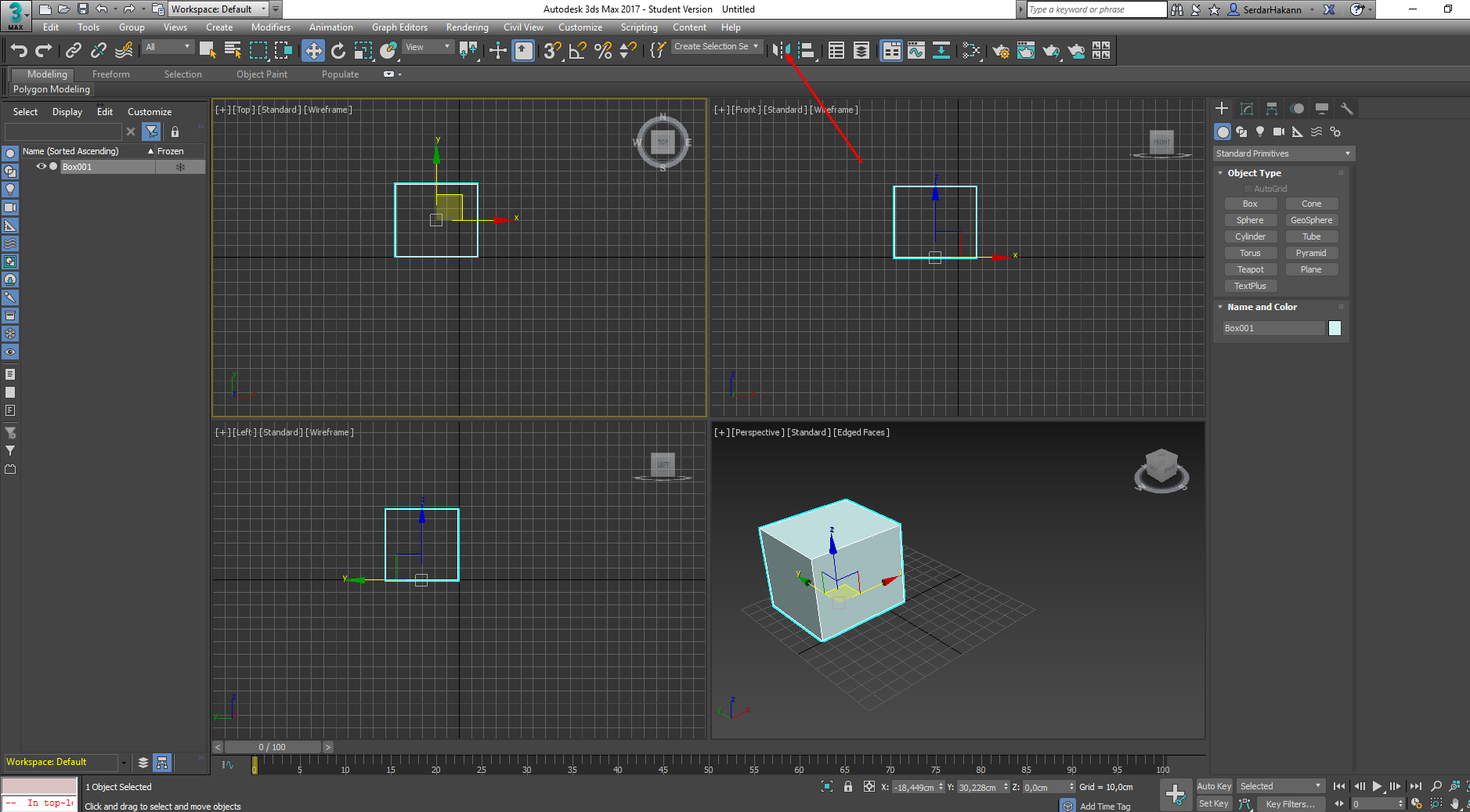Collapse the Object Type rollout
1470x812 pixels.
tap(1254, 173)
